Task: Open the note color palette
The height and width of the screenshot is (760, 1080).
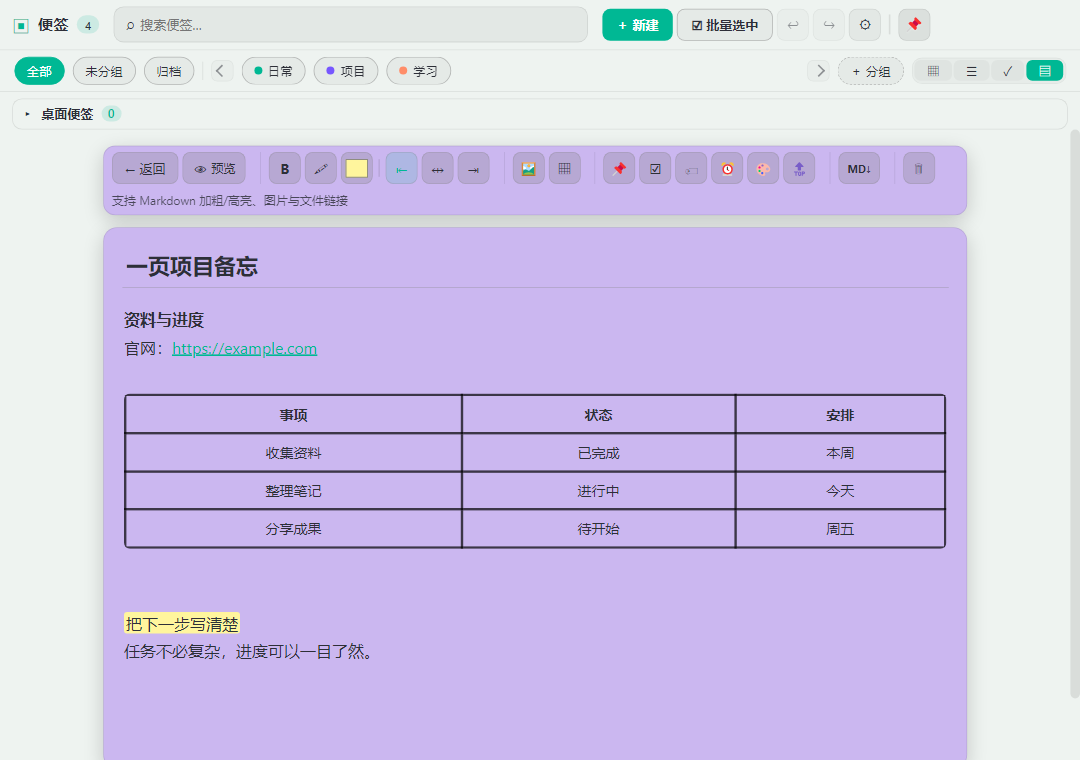Action: 763,169
